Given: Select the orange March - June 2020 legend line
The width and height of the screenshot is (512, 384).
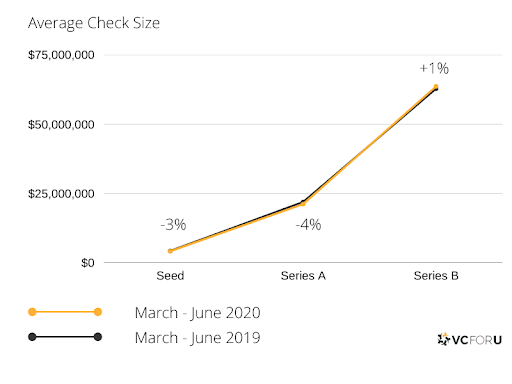Looking at the screenshot, I should click(65, 312).
